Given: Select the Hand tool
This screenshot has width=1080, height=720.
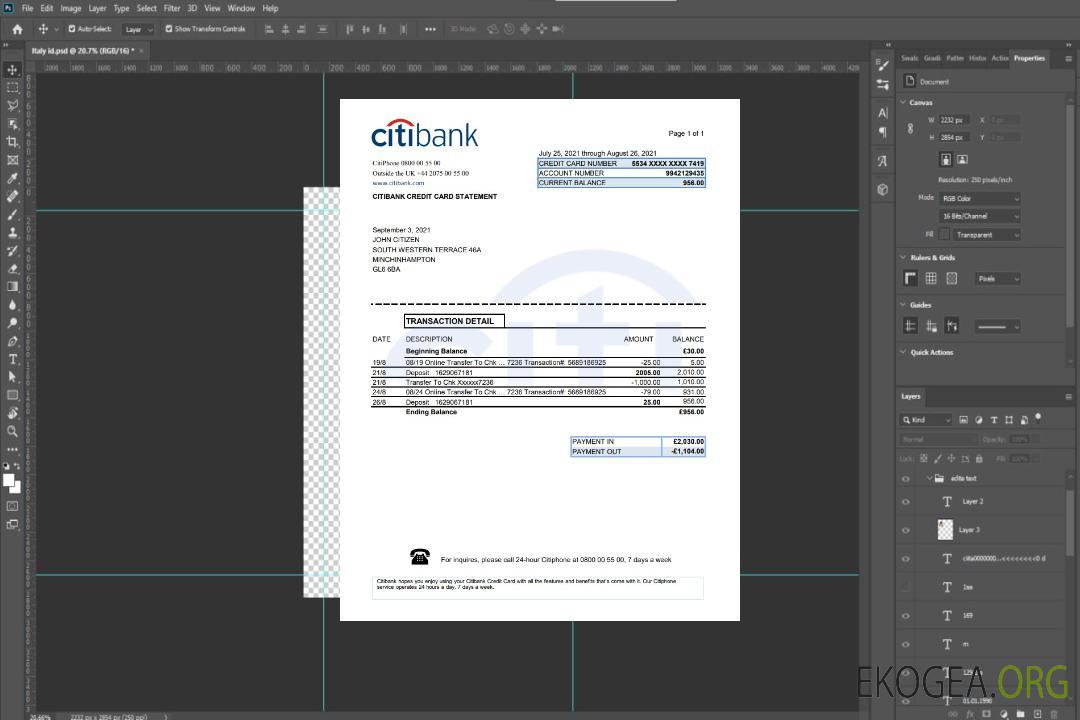Looking at the screenshot, I should (x=12, y=413).
